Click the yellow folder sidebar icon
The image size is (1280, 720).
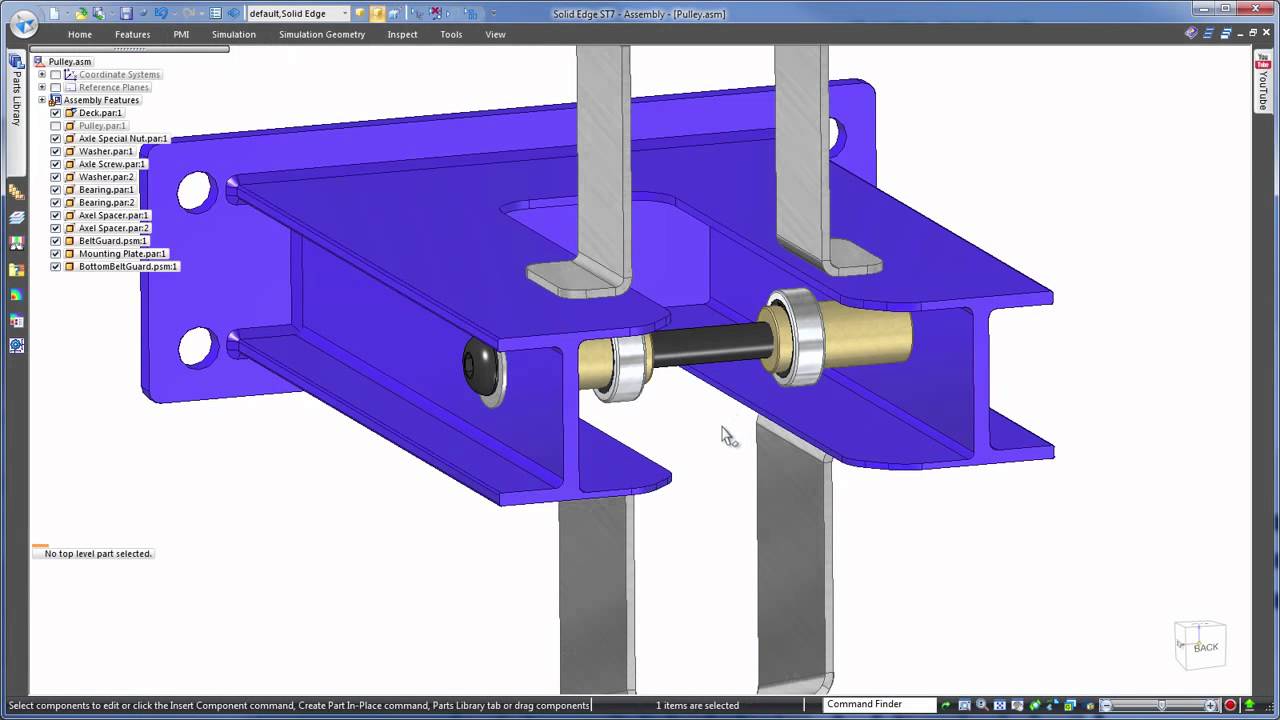coord(16,269)
